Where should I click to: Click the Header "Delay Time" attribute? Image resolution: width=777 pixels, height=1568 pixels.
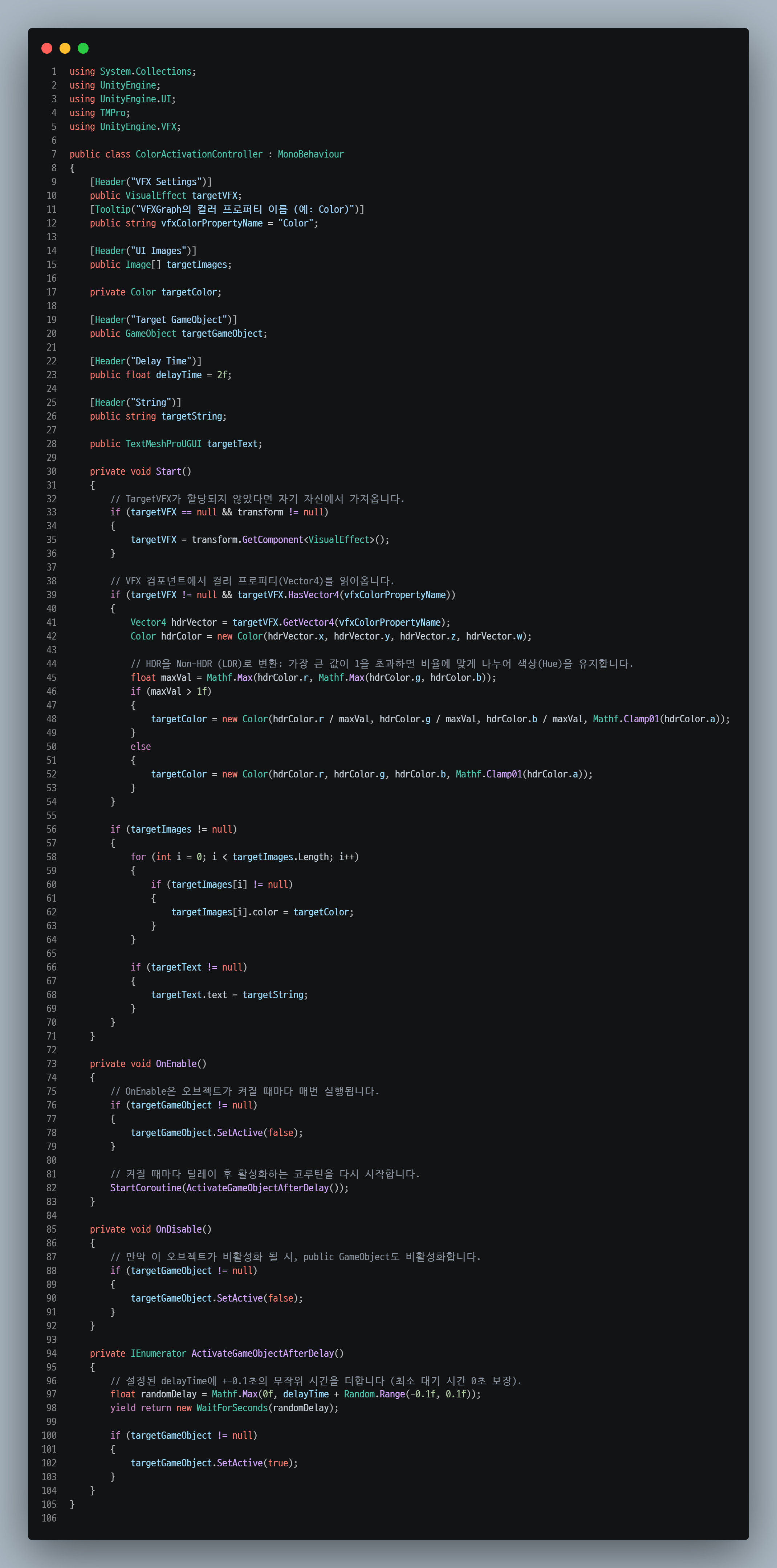pos(146,361)
